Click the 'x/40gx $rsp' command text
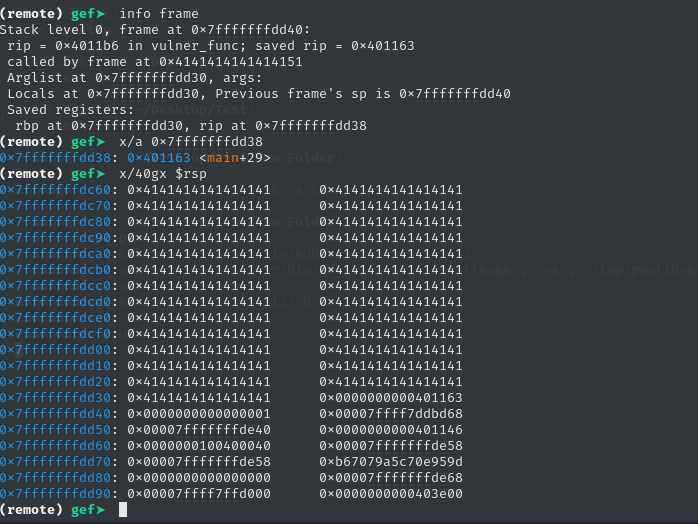 (x=163, y=174)
